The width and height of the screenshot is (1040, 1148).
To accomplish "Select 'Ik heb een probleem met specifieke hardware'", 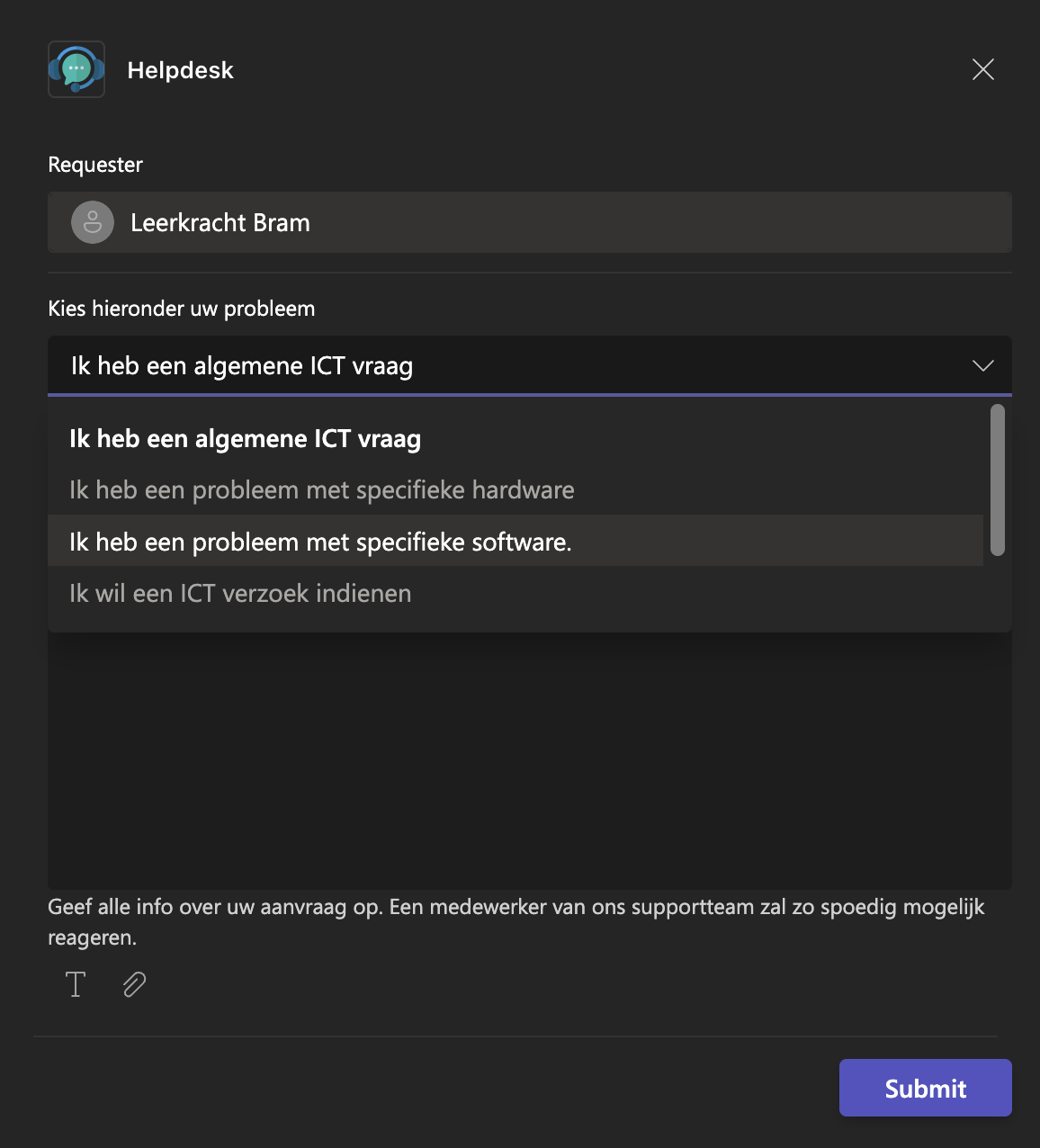I will pyautogui.click(x=321, y=490).
